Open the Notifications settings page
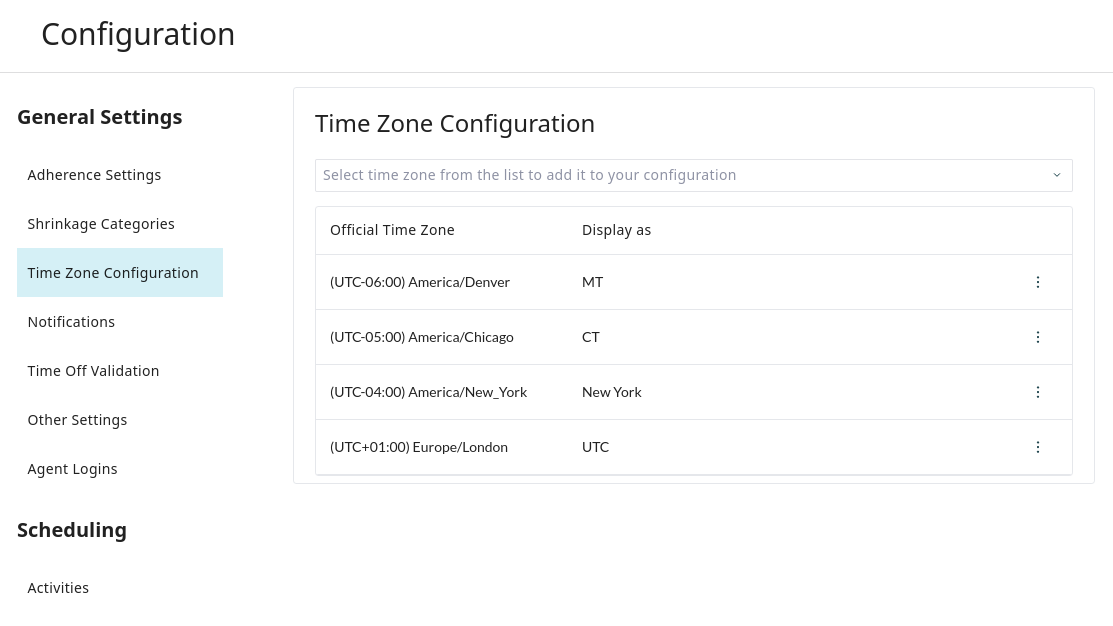This screenshot has width=1113, height=626. (x=71, y=322)
